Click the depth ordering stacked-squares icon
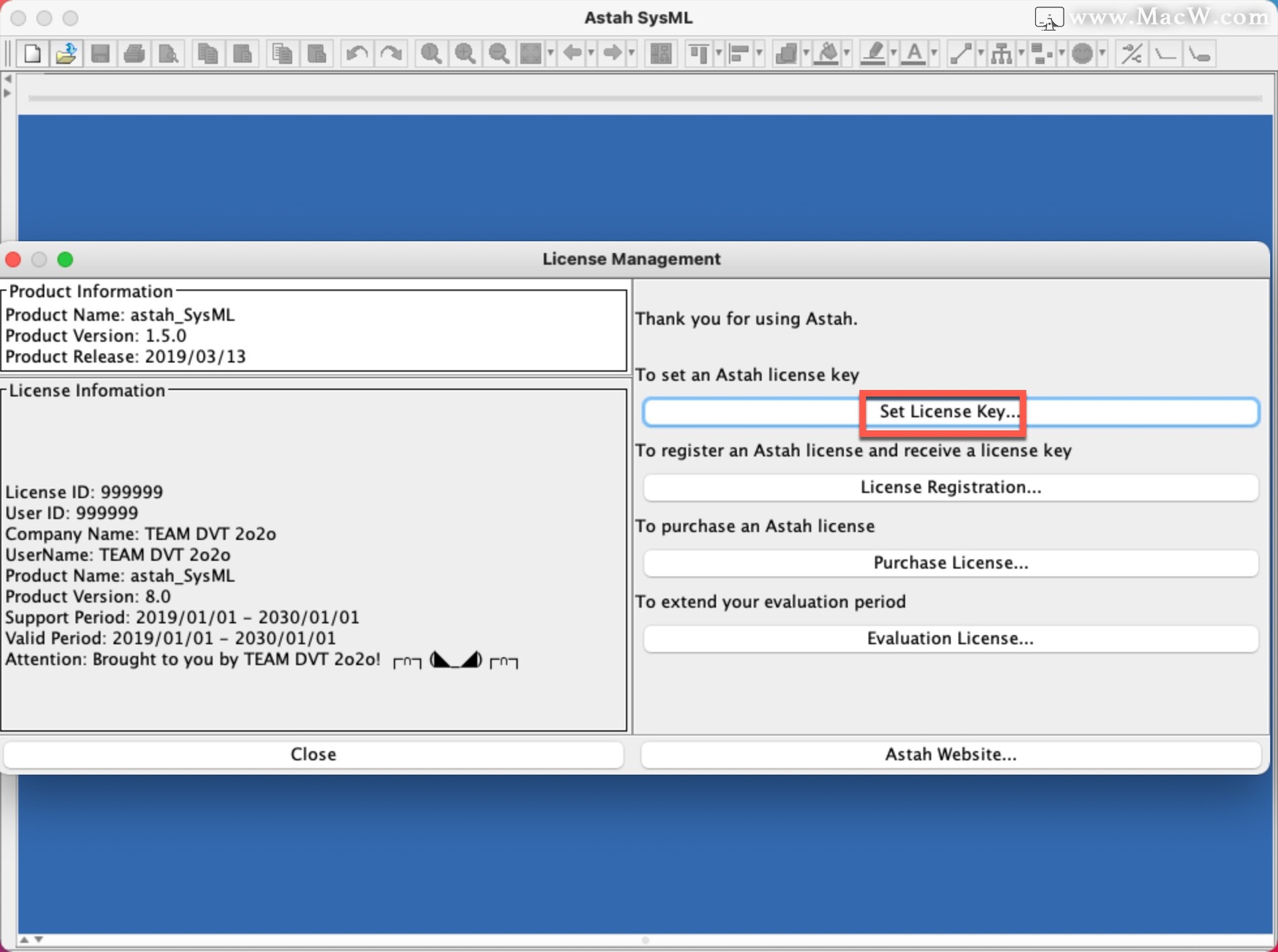 point(786,53)
